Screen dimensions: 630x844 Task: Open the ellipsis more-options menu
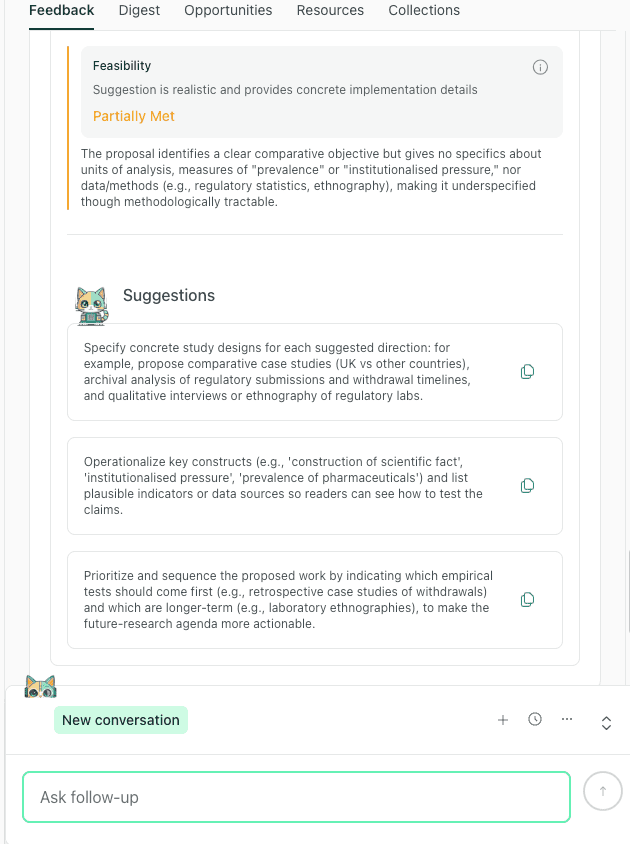567,719
